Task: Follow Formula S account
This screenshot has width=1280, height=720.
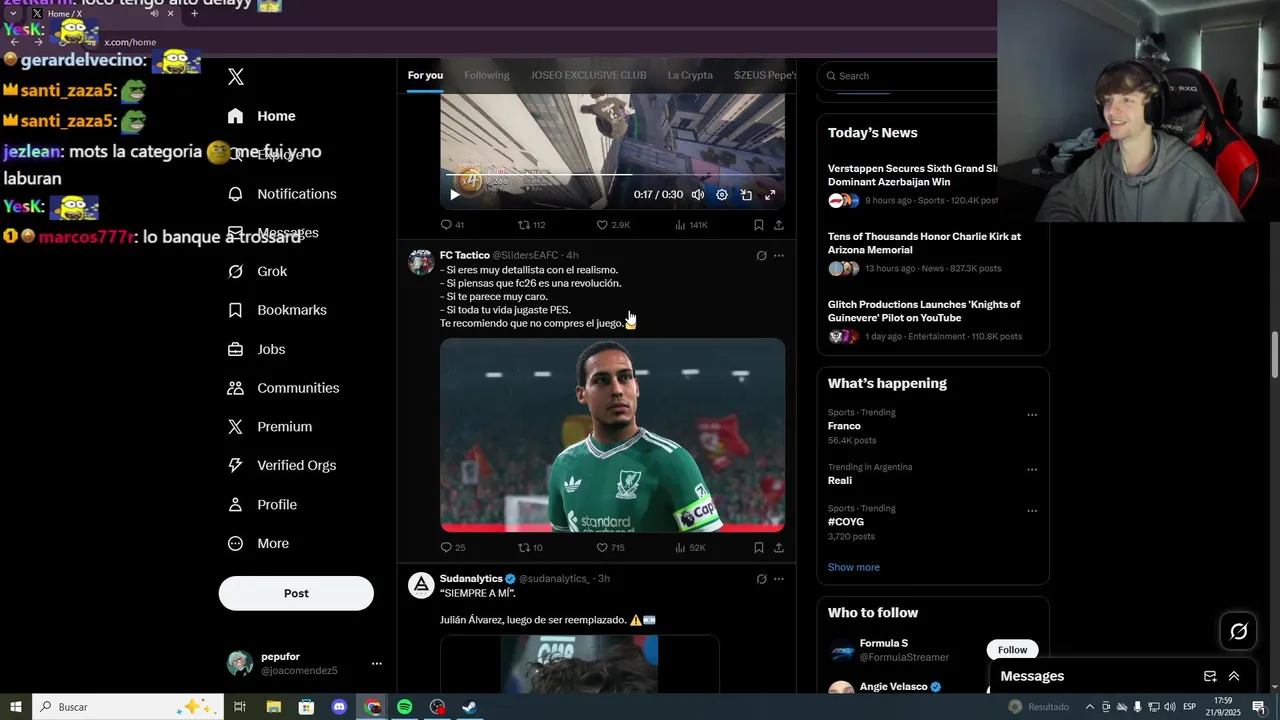Action: pyautogui.click(x=1012, y=650)
